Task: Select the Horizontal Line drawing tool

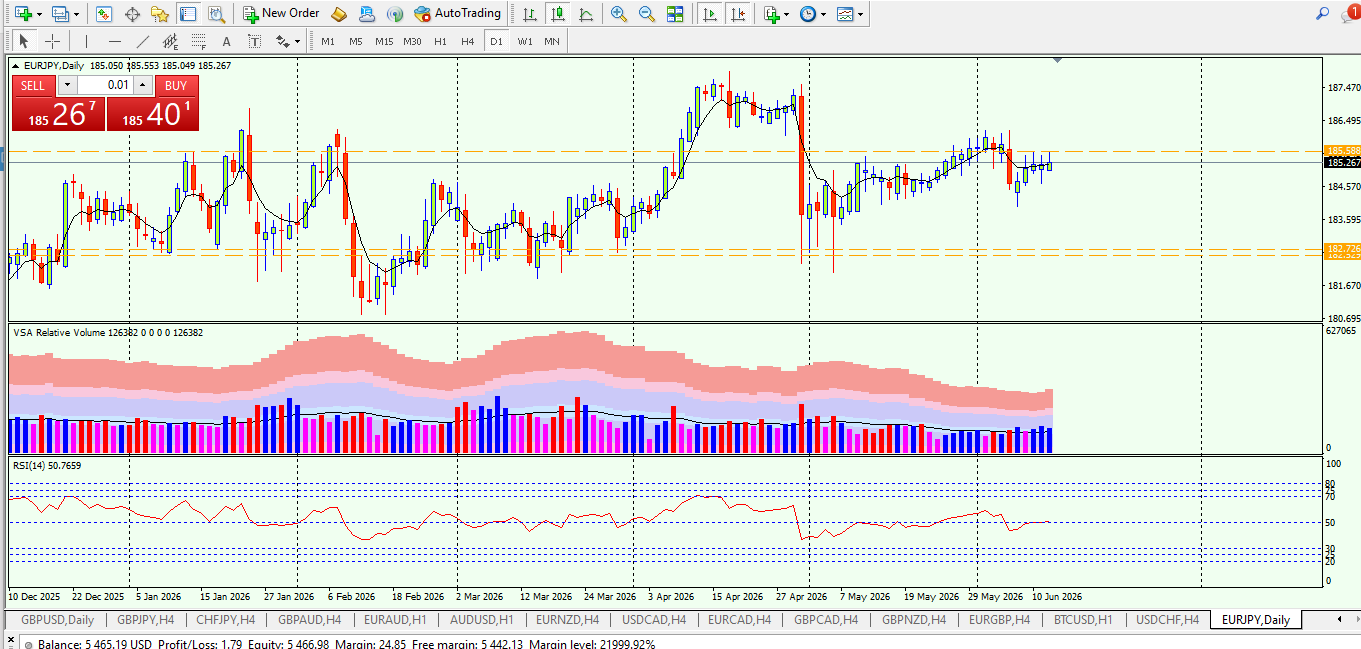Action: coord(114,41)
